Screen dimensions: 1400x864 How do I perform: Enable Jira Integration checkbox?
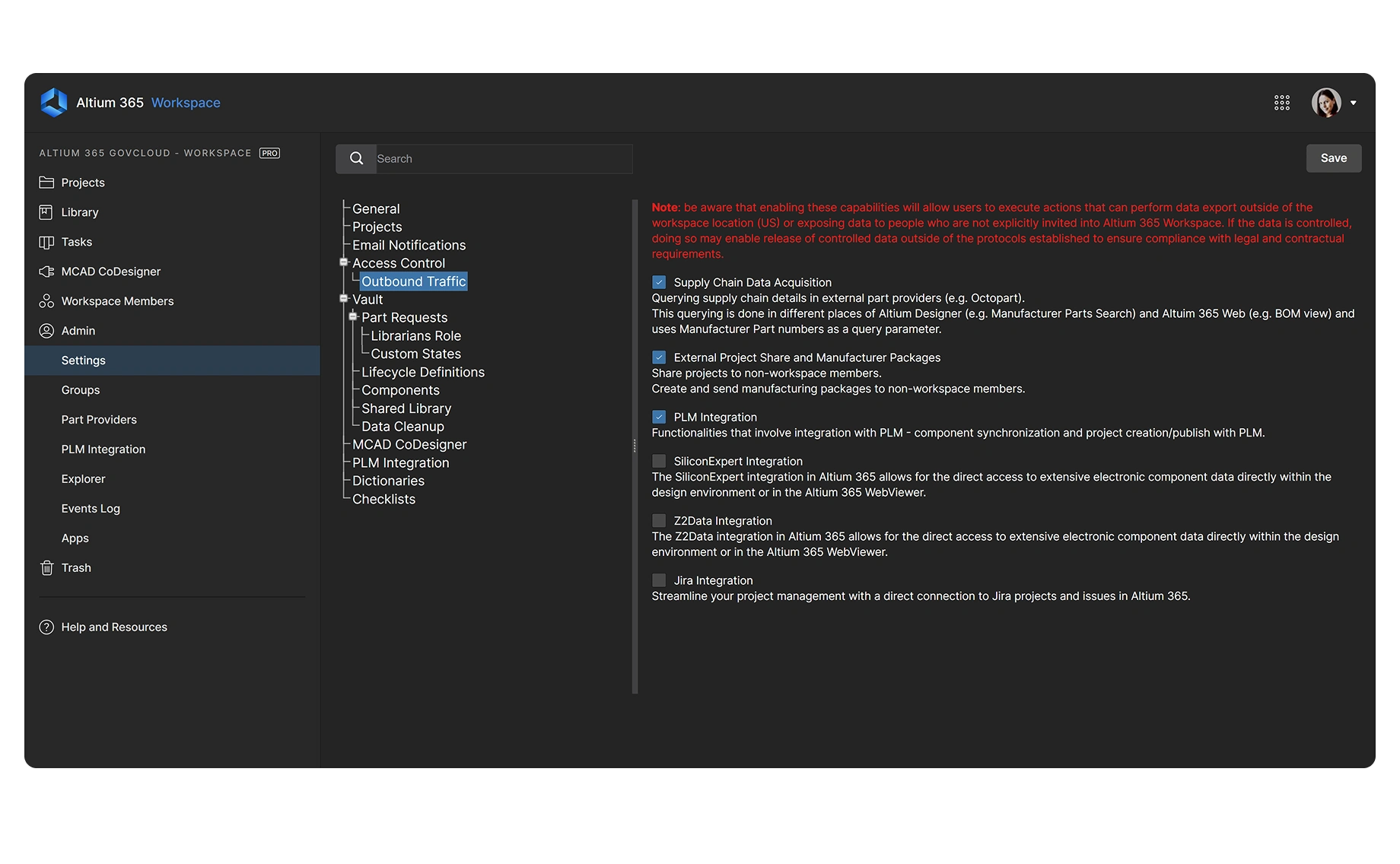pos(659,580)
